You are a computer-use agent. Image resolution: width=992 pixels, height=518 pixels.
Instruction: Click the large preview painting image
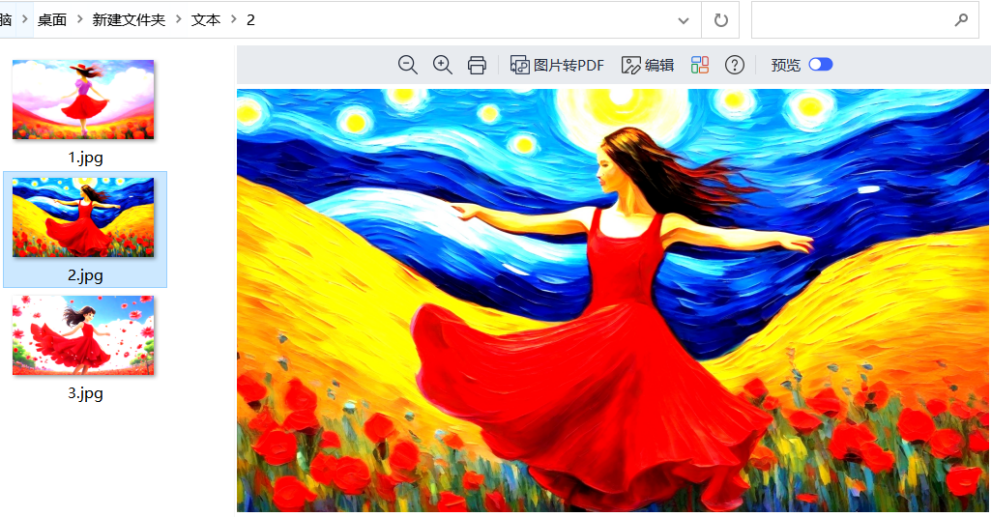pyautogui.click(x=612, y=300)
